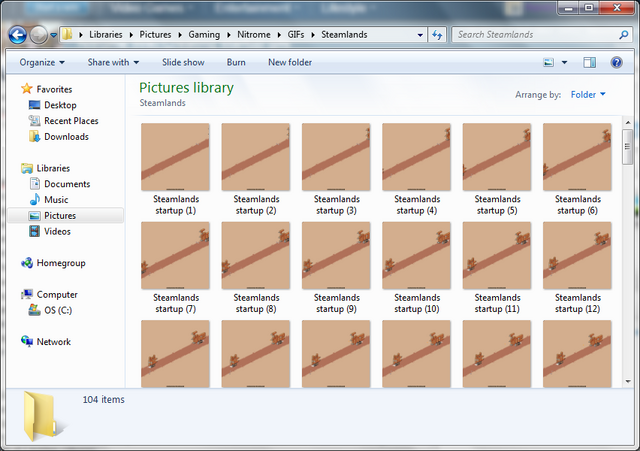Select Steamlands startup (8) thumbnail
The height and width of the screenshot is (451, 640).
click(x=256, y=255)
